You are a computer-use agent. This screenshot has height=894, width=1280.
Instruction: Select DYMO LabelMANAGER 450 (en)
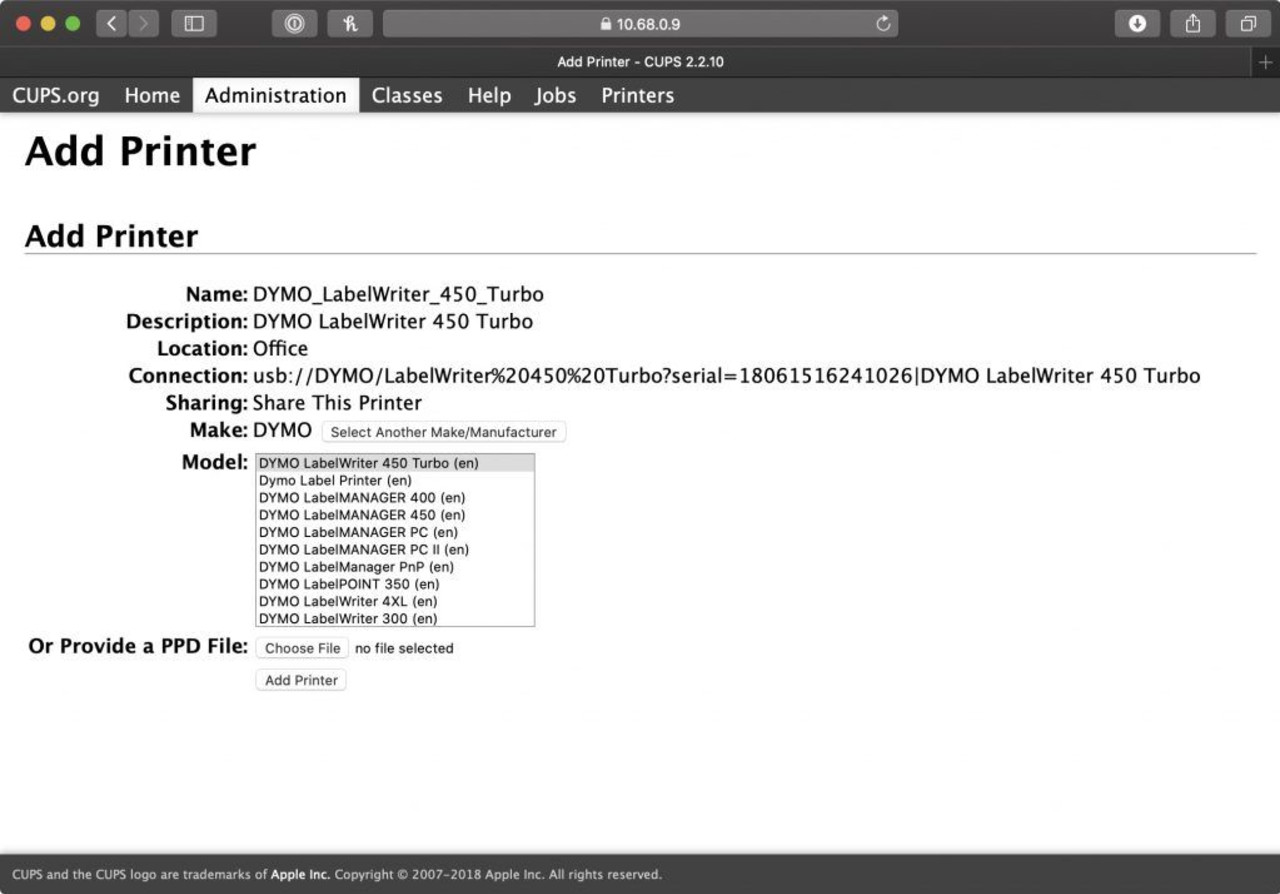(395, 515)
